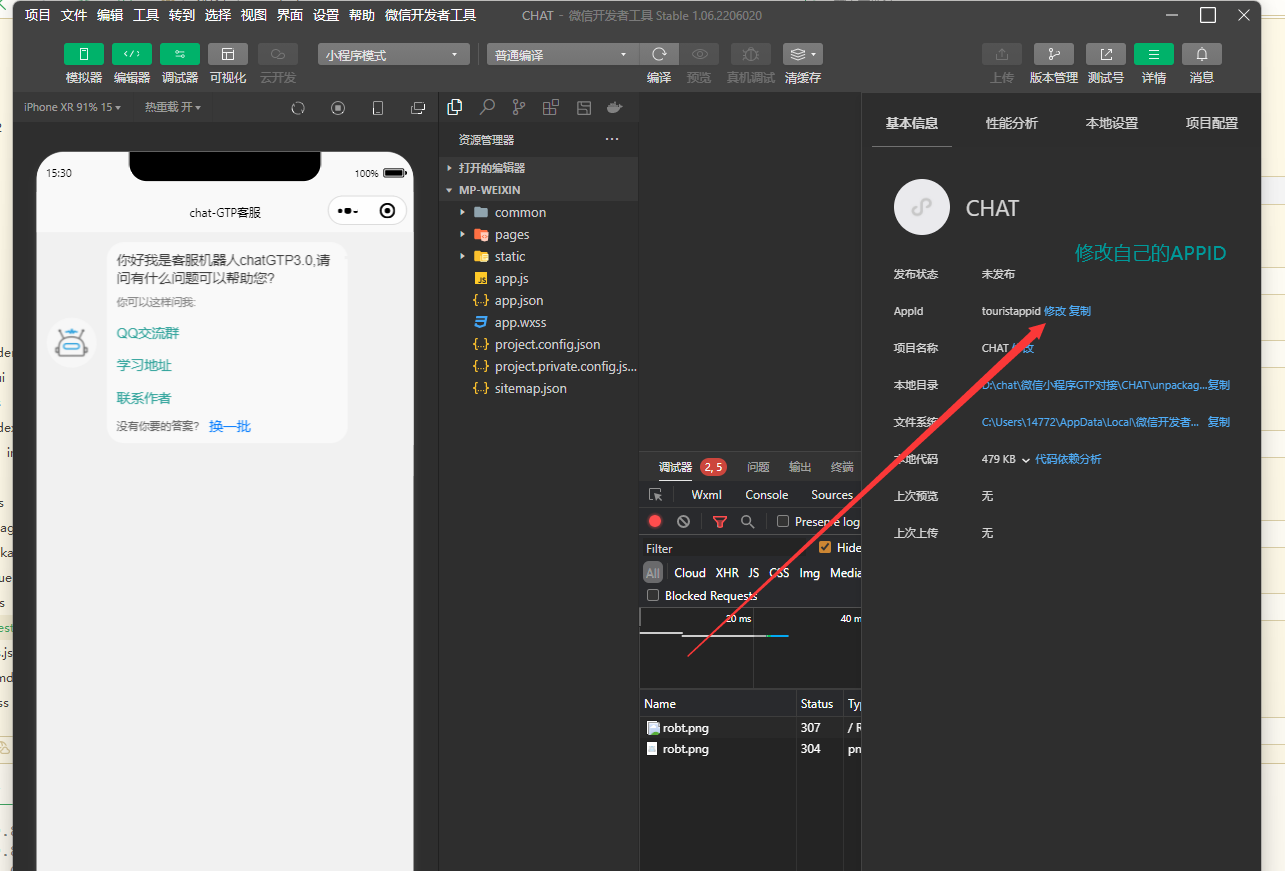Open the 工具 menu in menu bar
This screenshot has height=871, width=1285.
[146, 15]
